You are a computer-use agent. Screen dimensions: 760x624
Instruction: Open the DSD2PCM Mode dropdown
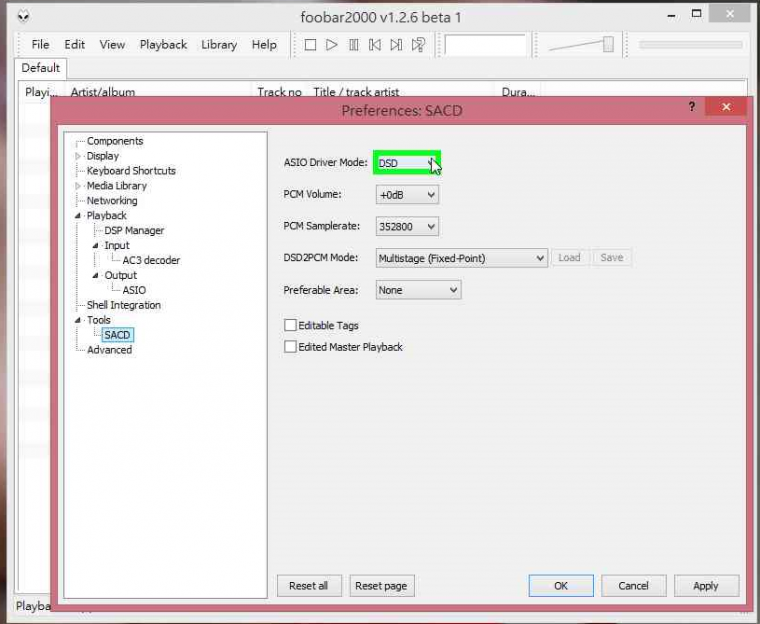click(461, 258)
